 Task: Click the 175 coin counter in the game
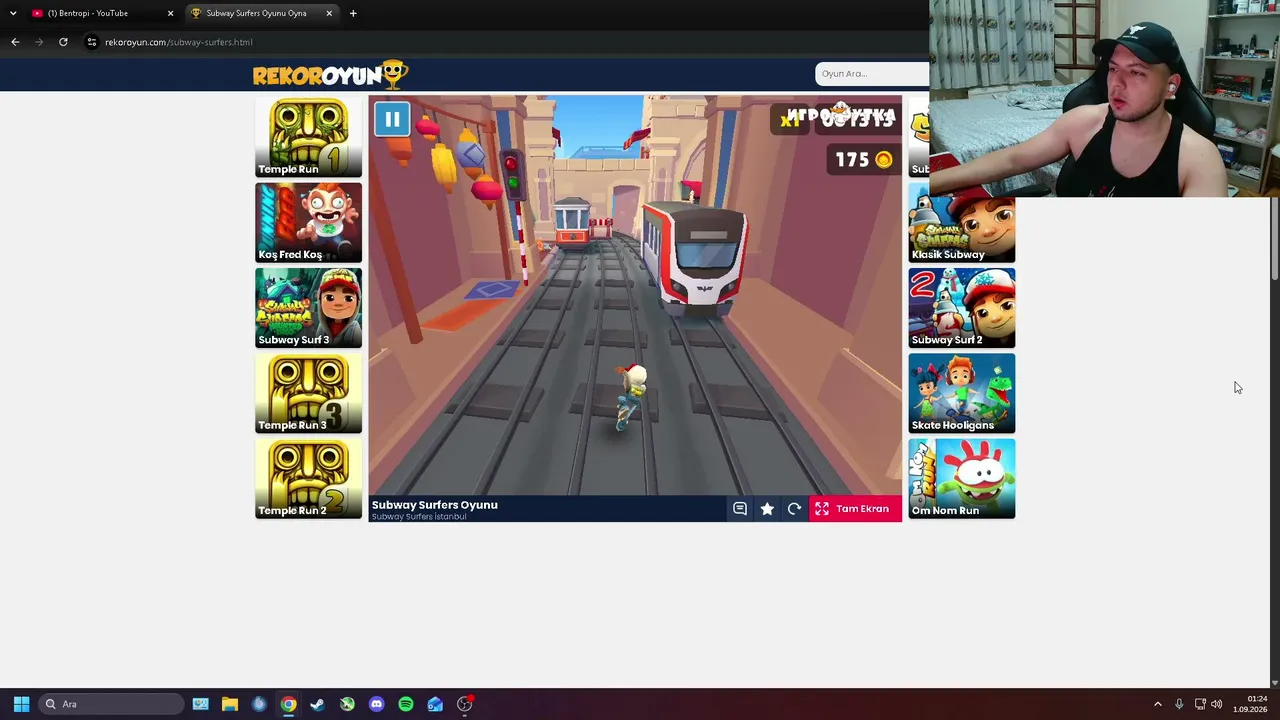coord(863,160)
